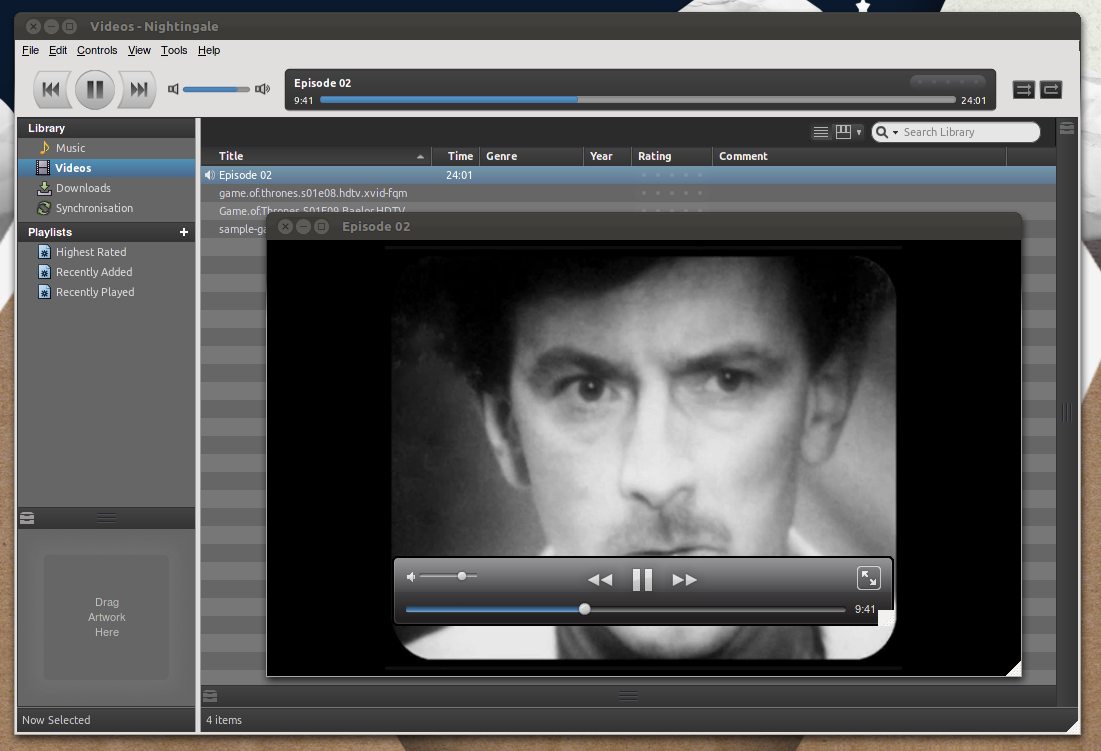Click the Music note icon
Viewport: 1101px width, 751px height.
point(44,147)
